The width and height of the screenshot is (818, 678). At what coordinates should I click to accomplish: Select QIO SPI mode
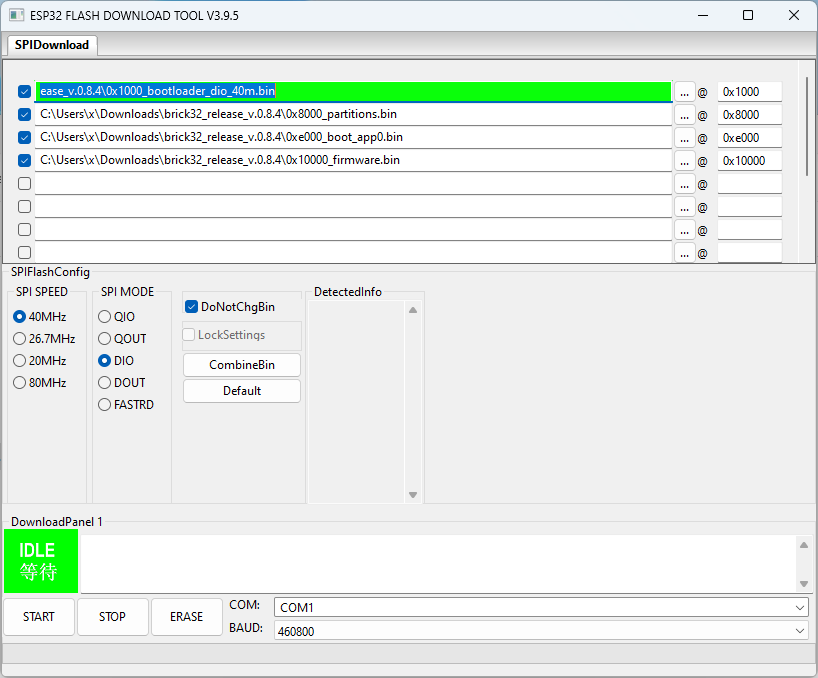(105, 317)
